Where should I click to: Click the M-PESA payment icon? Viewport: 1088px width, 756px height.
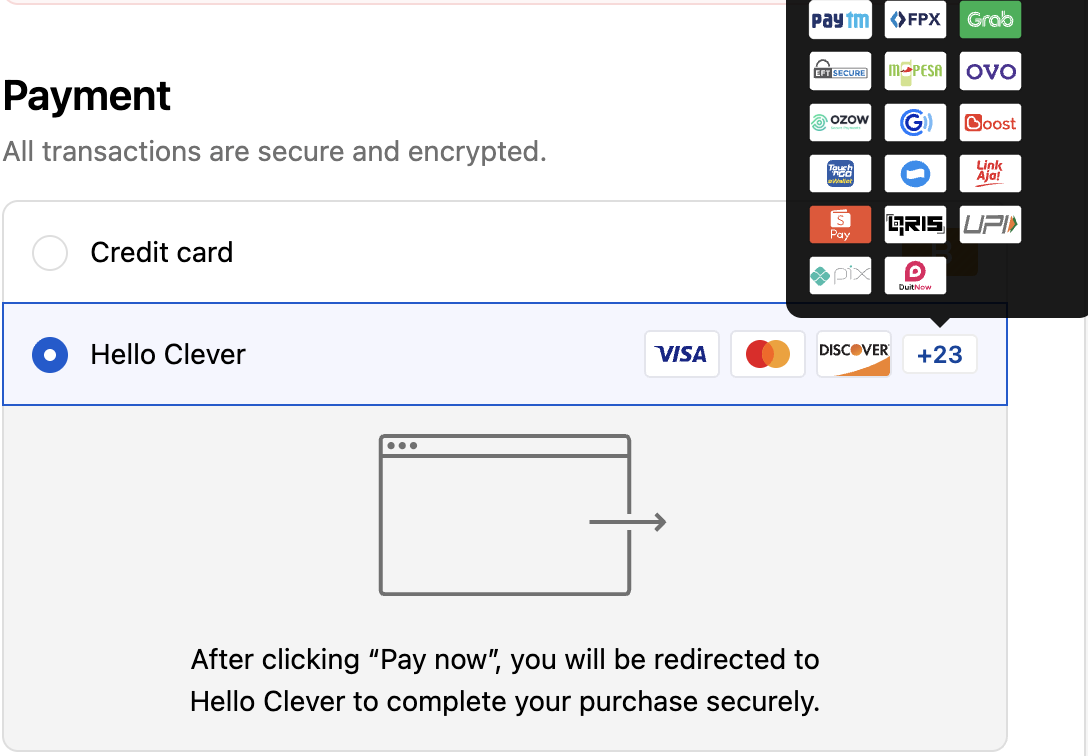915,71
